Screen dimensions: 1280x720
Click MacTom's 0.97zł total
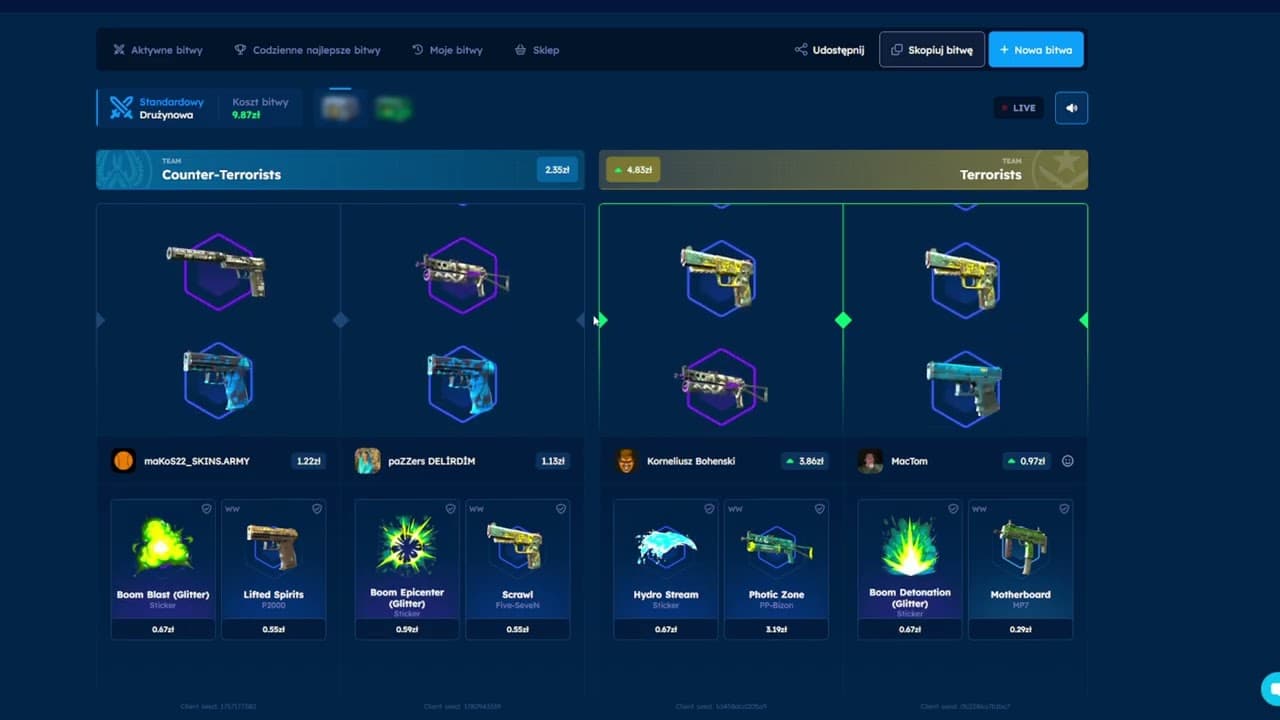(x=1027, y=461)
